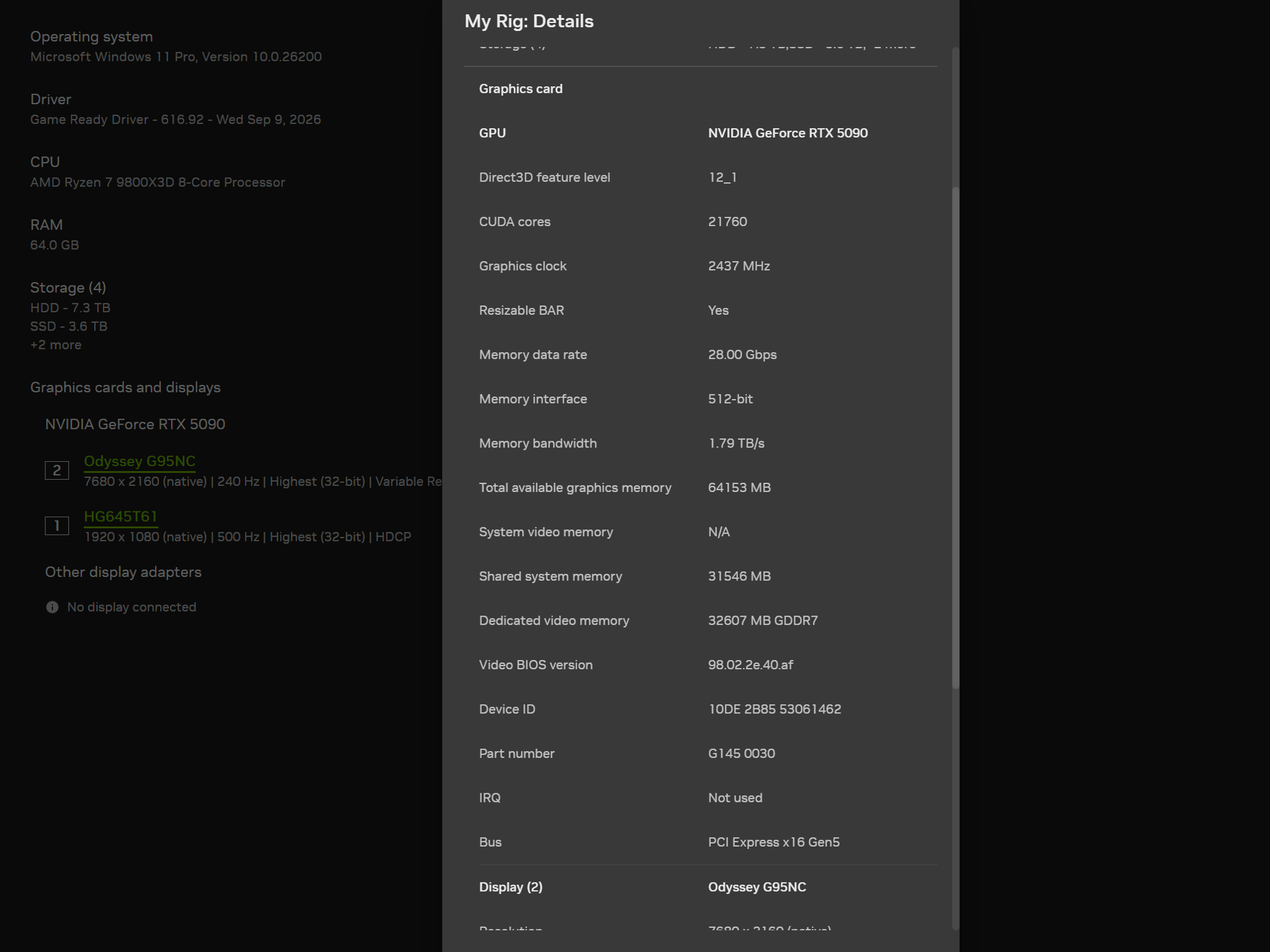
Task: Click the display number 2 box icon
Action: coord(56,470)
